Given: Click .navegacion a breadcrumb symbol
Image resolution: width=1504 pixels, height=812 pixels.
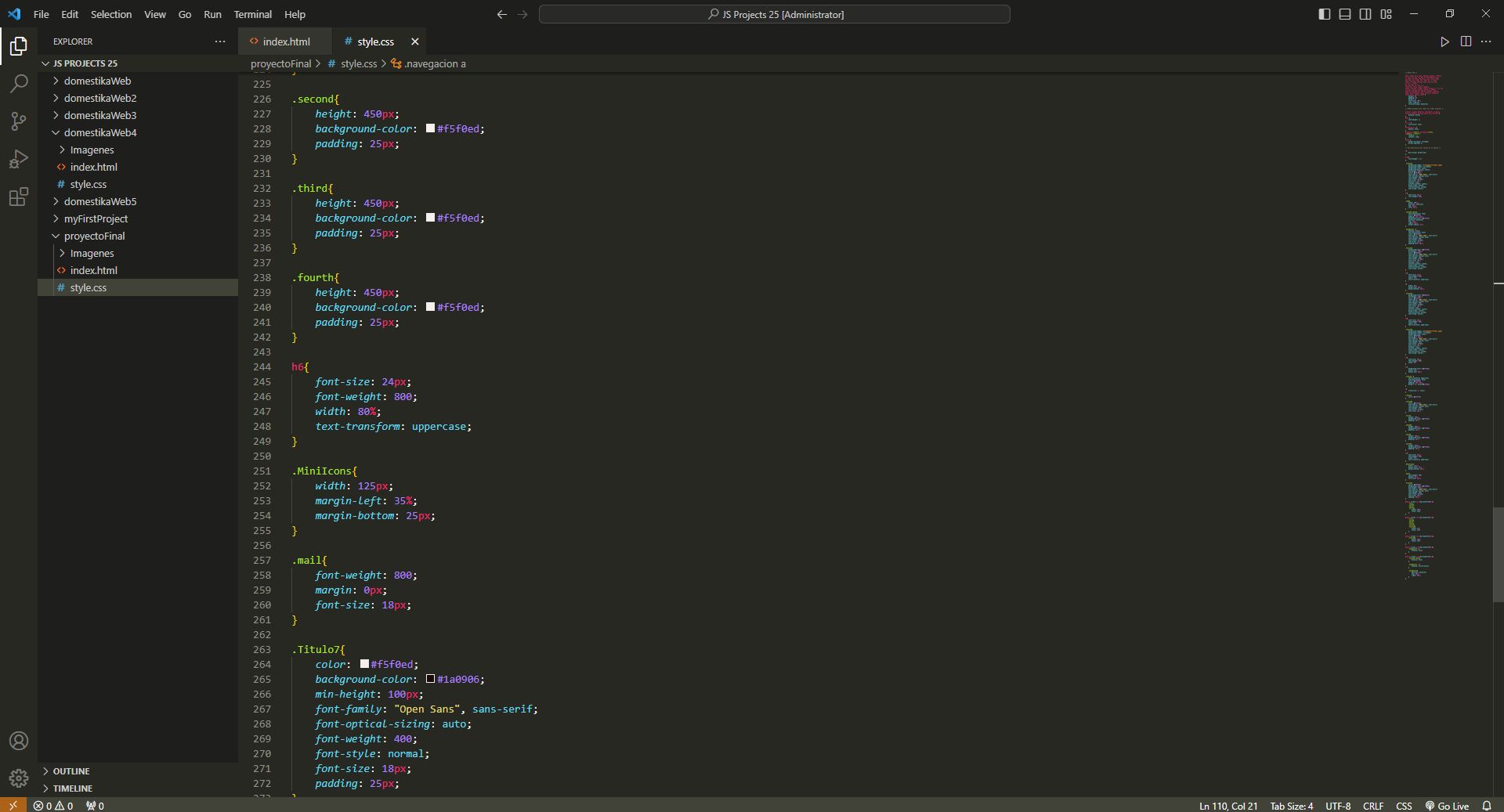Looking at the screenshot, I should 428,63.
